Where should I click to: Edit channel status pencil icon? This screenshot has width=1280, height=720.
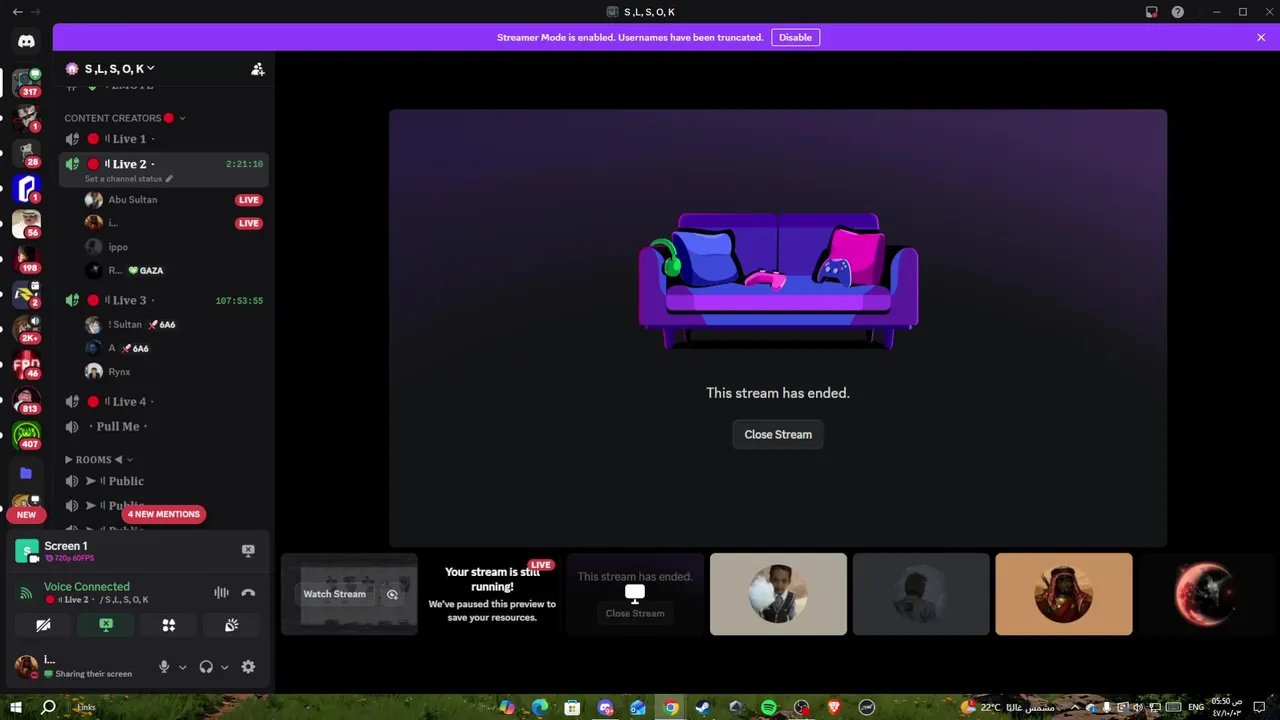169,179
